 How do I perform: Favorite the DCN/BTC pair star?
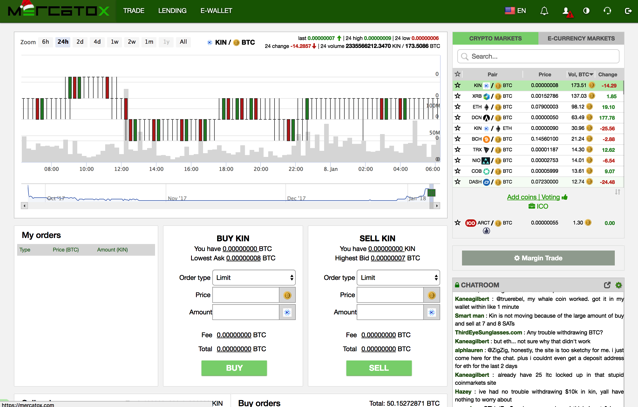coord(458,117)
